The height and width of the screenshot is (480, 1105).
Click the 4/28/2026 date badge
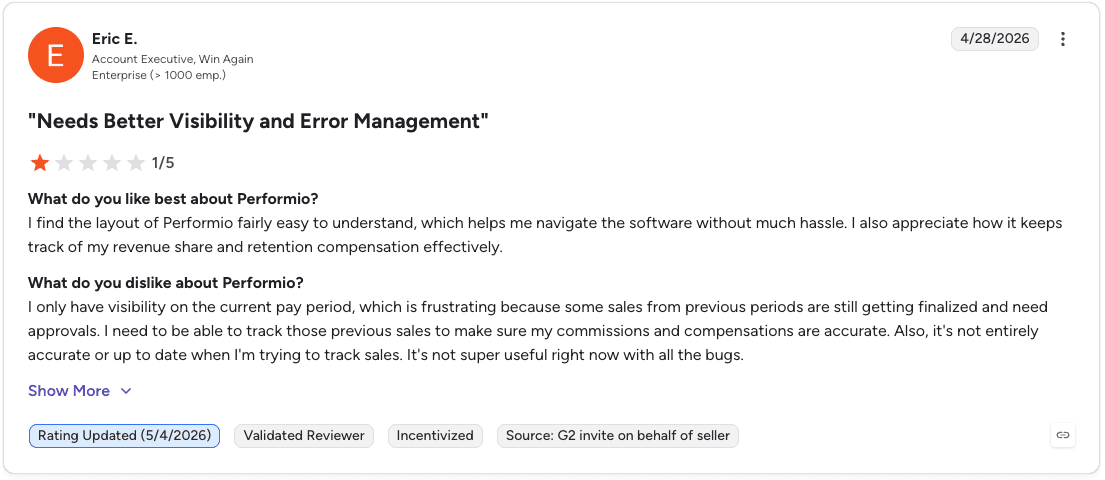(x=995, y=39)
